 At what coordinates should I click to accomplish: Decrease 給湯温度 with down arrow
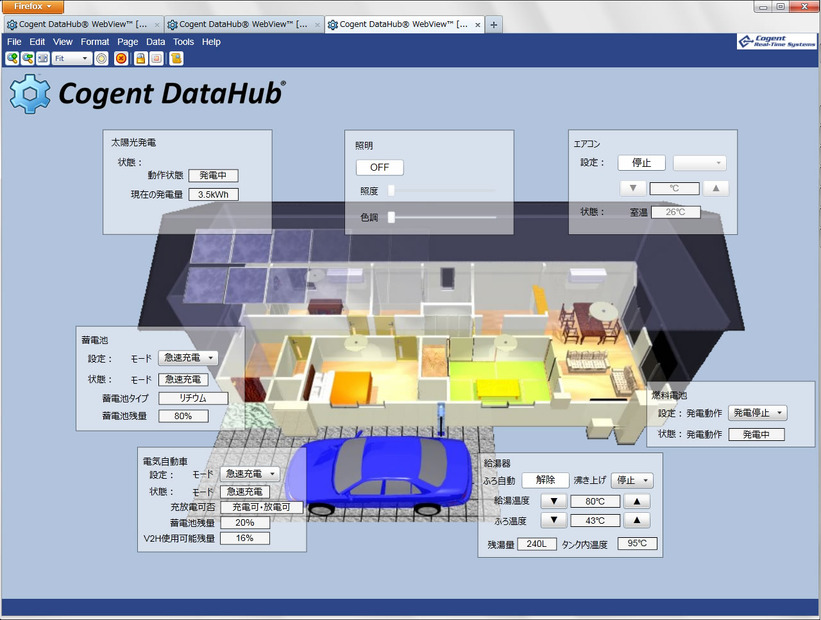click(554, 501)
